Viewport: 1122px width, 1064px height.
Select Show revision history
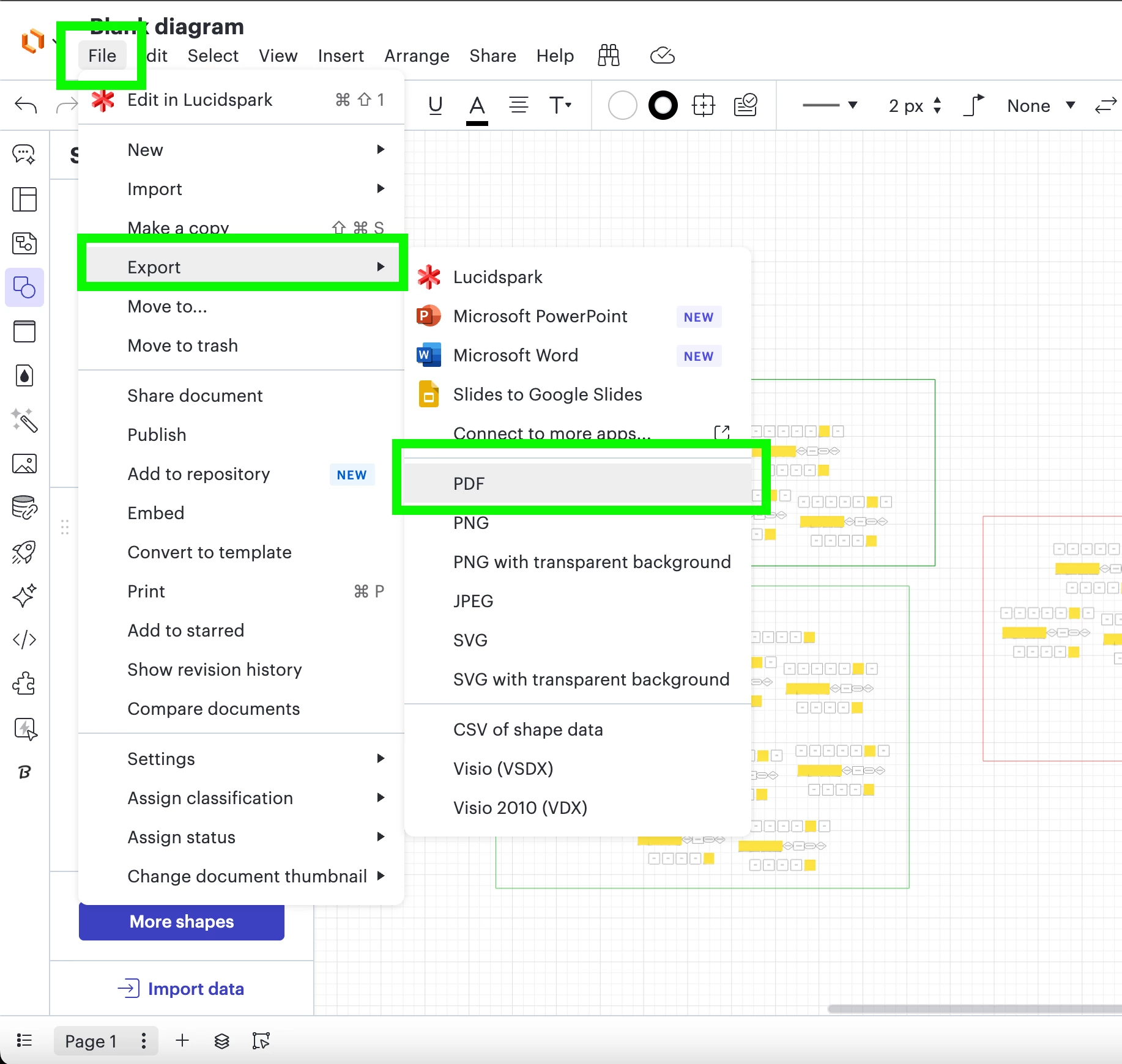pos(241,670)
